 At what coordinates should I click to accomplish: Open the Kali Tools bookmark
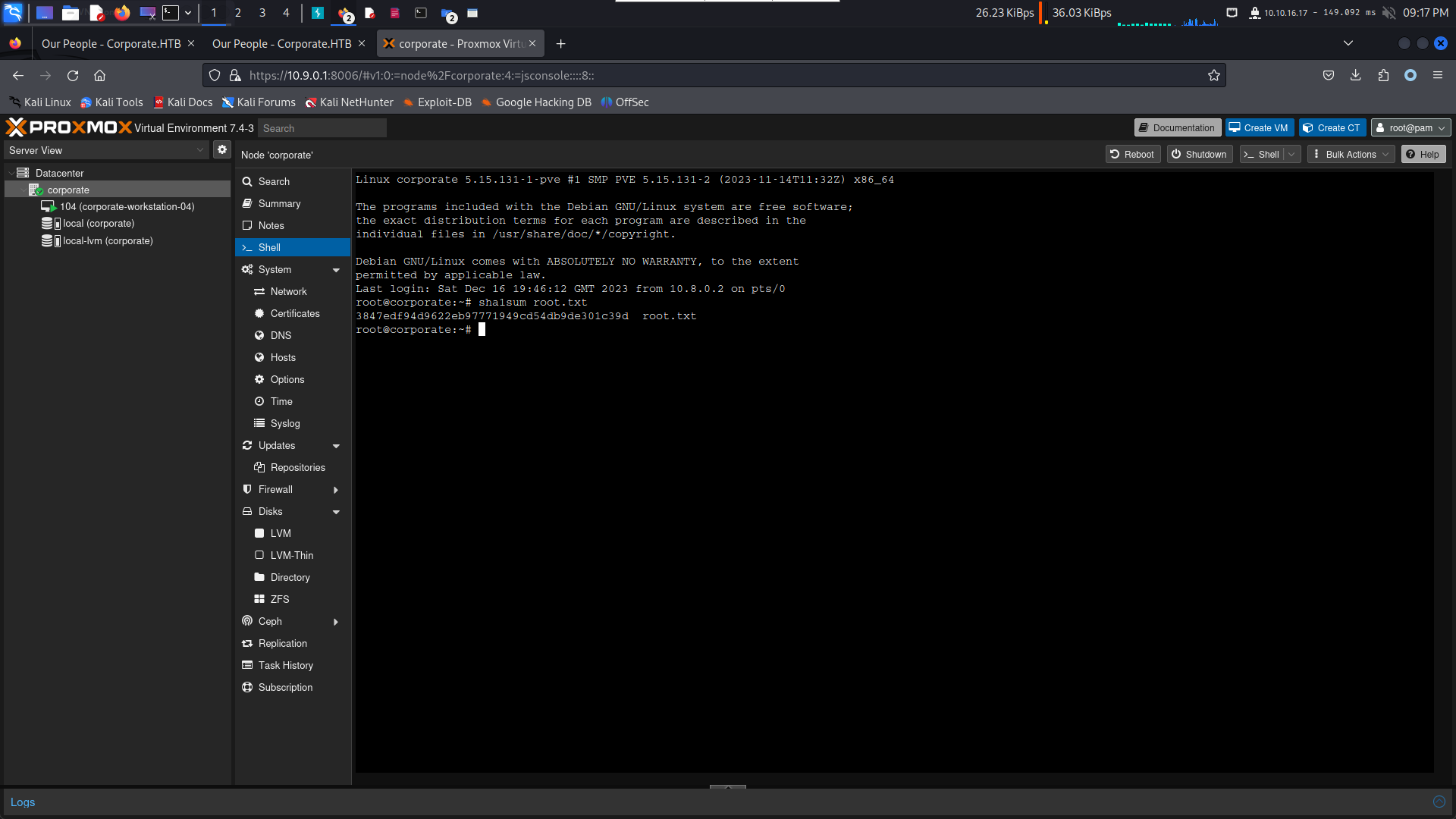(x=111, y=102)
